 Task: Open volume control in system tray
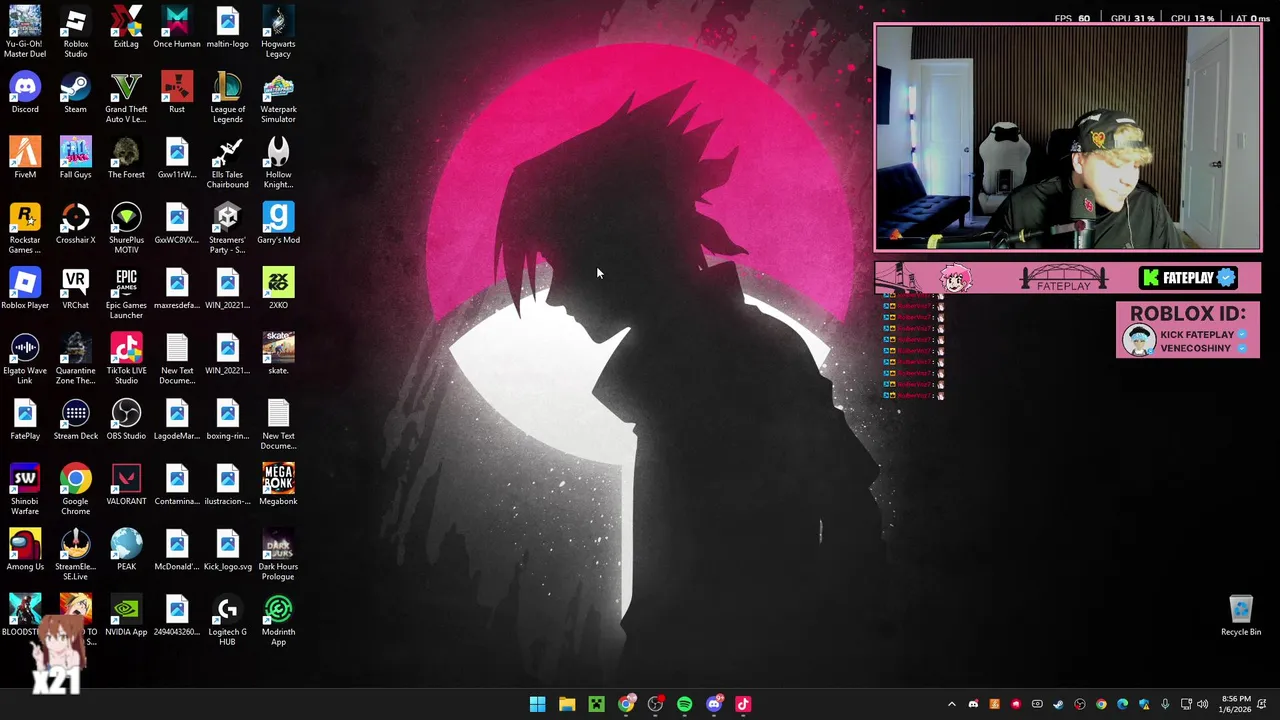(1203, 704)
